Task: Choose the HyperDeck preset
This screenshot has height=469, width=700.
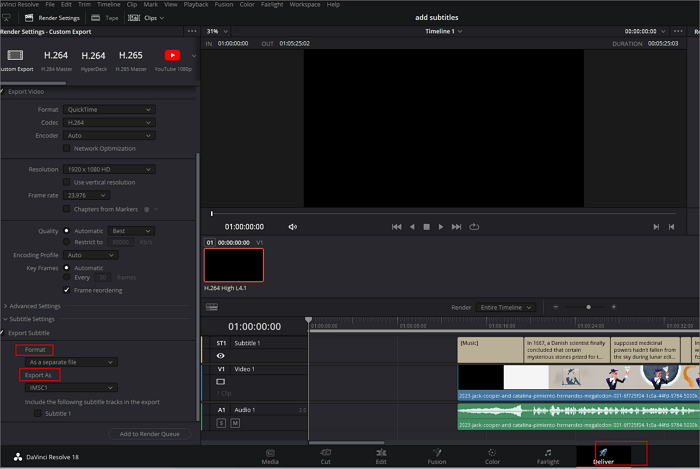Action: click(x=93, y=60)
